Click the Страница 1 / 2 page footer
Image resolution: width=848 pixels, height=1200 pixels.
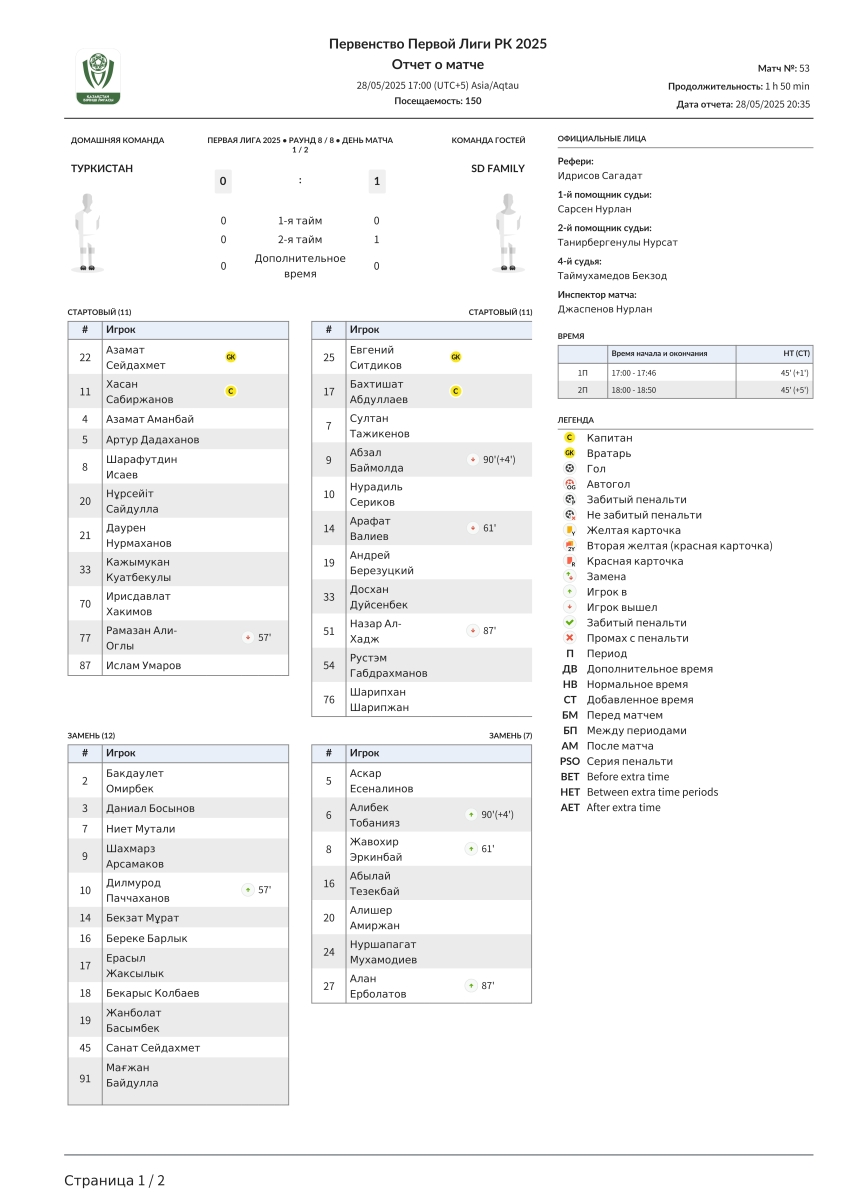point(115,1181)
